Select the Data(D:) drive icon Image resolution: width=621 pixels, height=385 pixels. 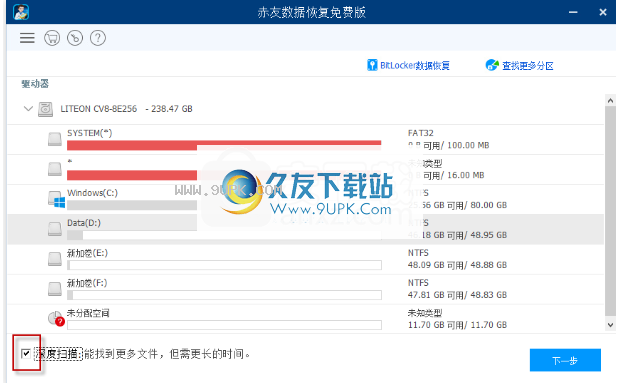click(55, 229)
